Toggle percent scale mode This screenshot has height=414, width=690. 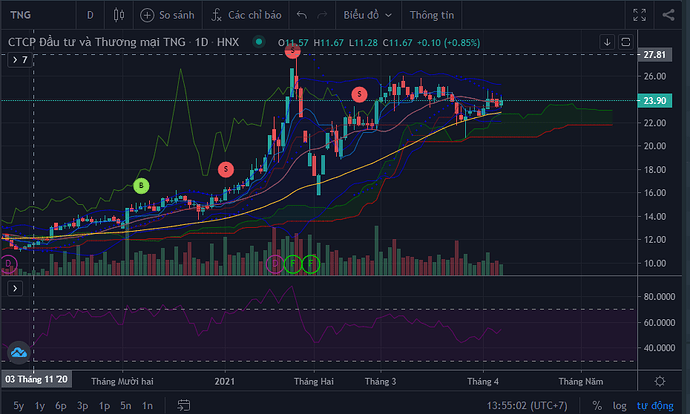(x=597, y=406)
